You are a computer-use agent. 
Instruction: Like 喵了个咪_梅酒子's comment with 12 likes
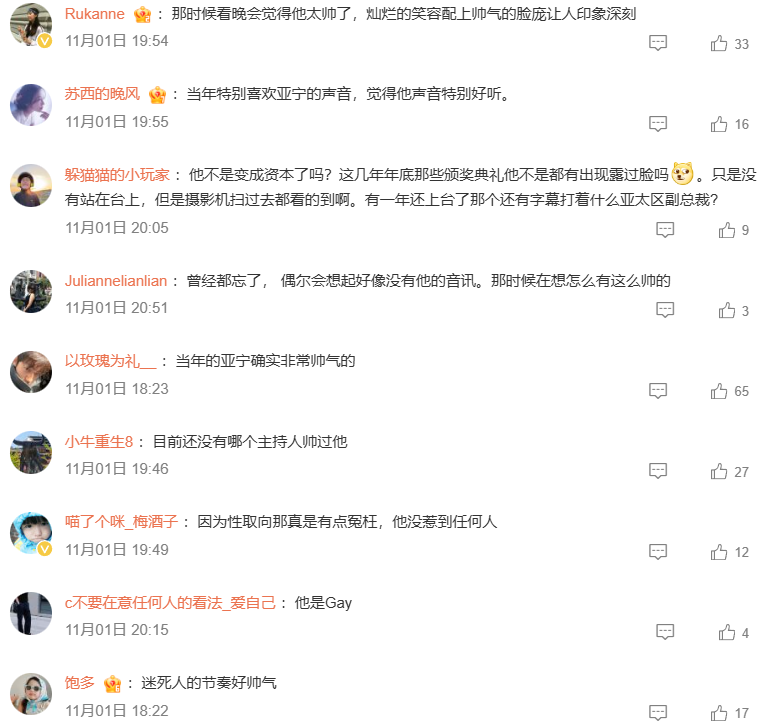click(x=719, y=552)
